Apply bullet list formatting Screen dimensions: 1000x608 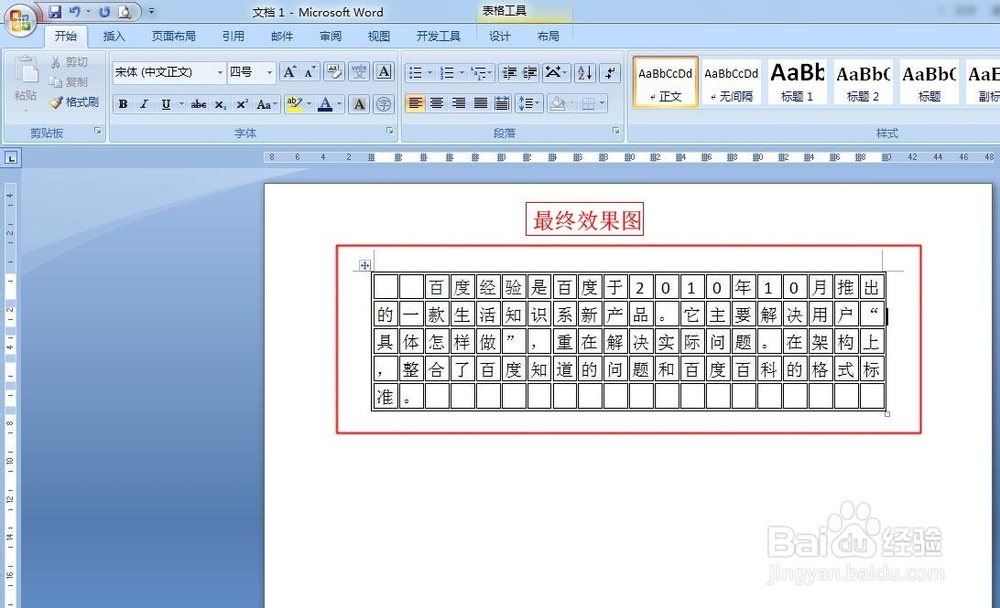coord(415,73)
